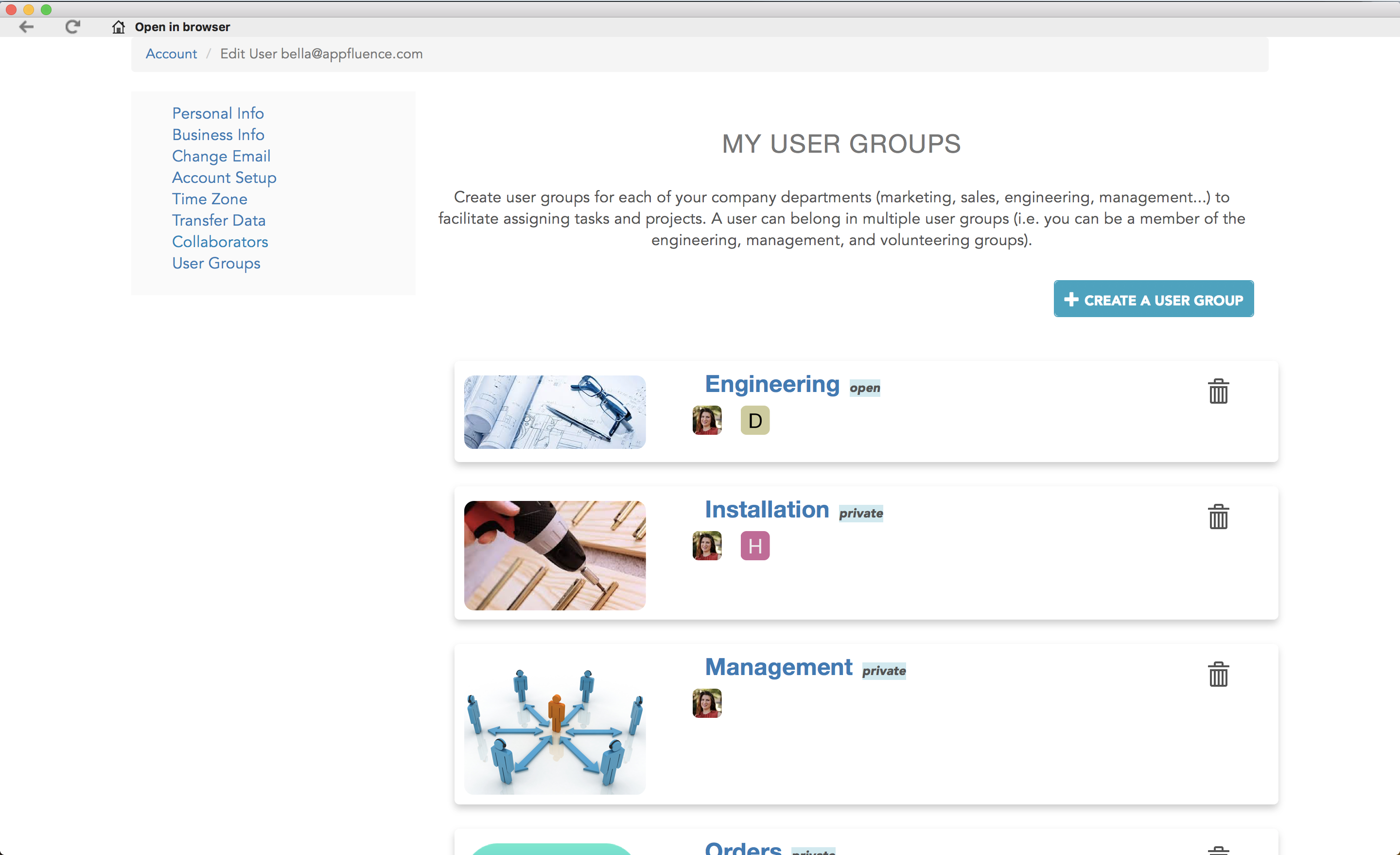Screen dimensions: 1400x855
Task: Click the Create a User Group button
Action: coord(1153,299)
